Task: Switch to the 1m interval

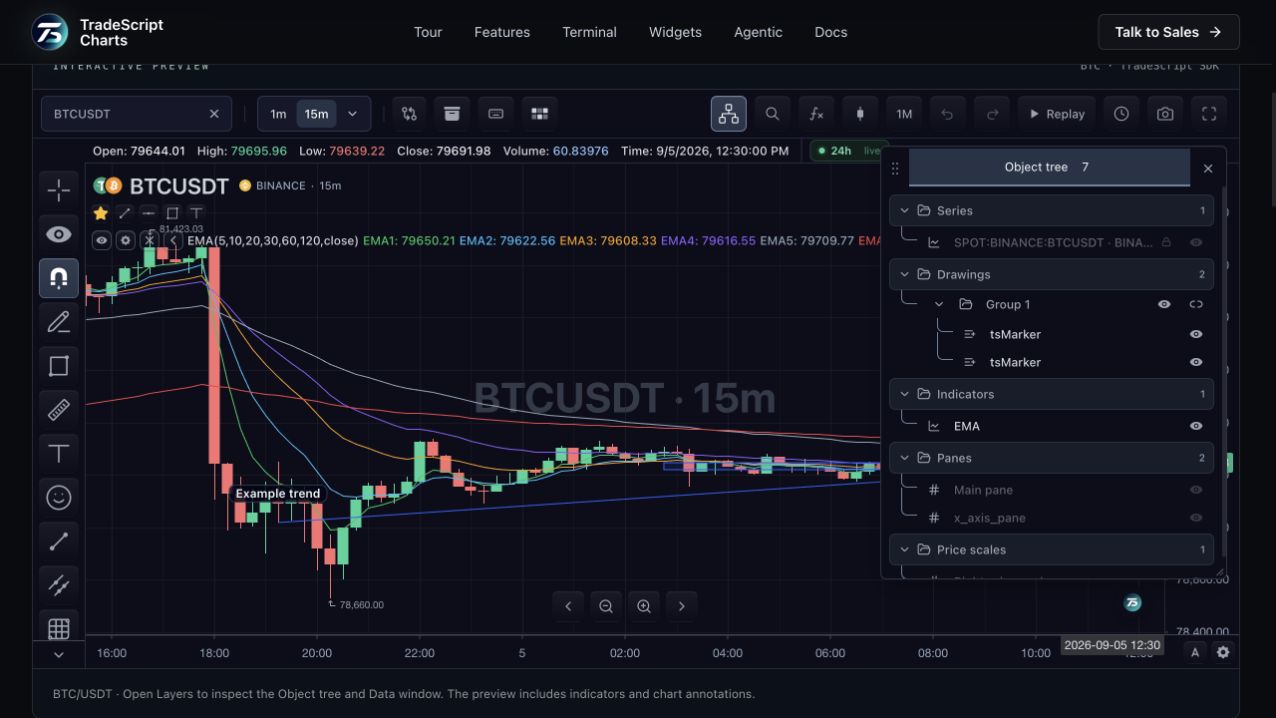Action: click(278, 114)
